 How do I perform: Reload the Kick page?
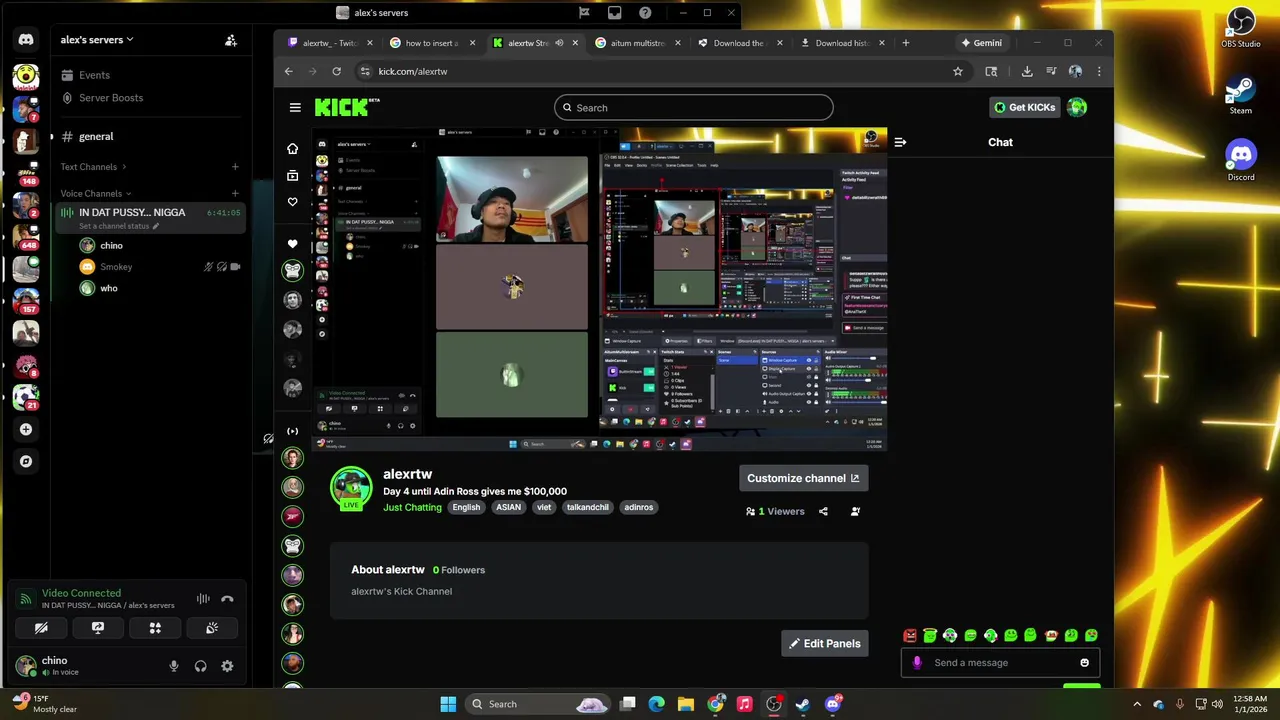pyautogui.click(x=337, y=72)
